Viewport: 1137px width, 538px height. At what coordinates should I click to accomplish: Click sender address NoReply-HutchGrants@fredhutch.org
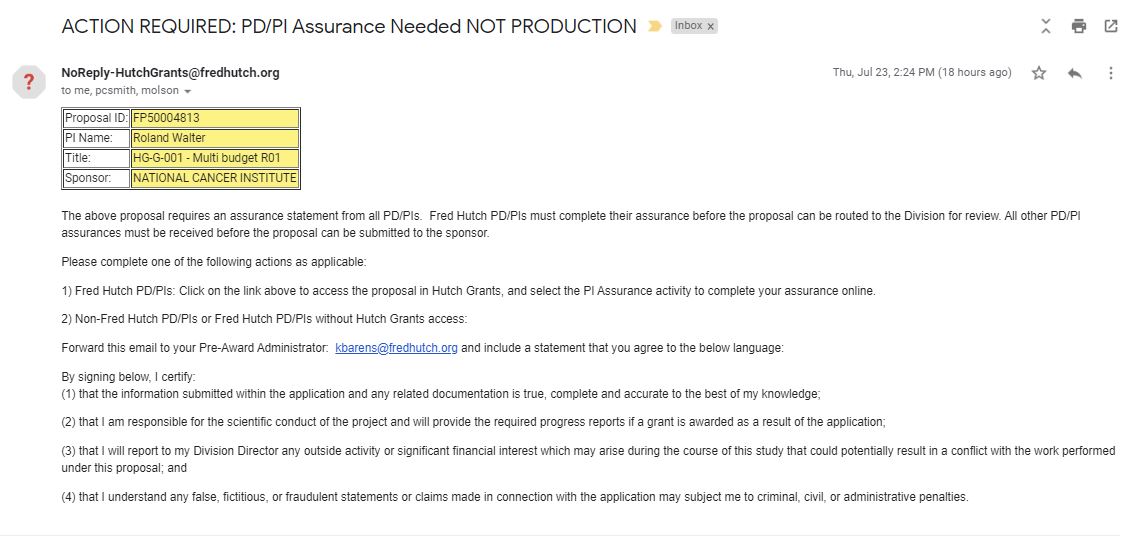[170, 73]
